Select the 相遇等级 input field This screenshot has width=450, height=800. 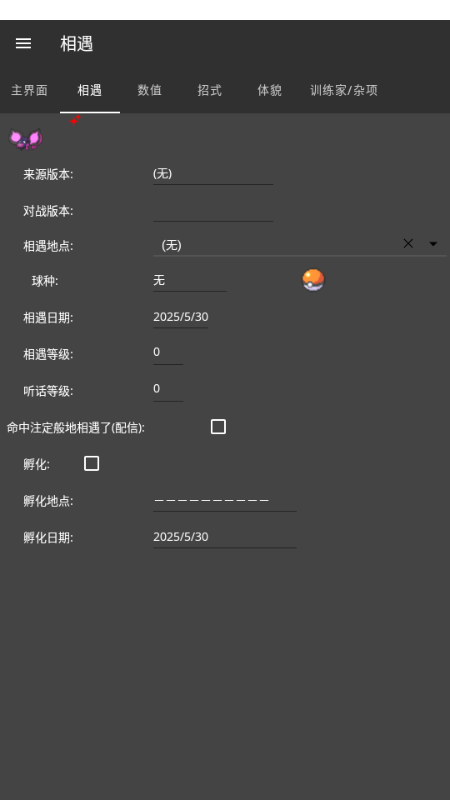(x=168, y=354)
